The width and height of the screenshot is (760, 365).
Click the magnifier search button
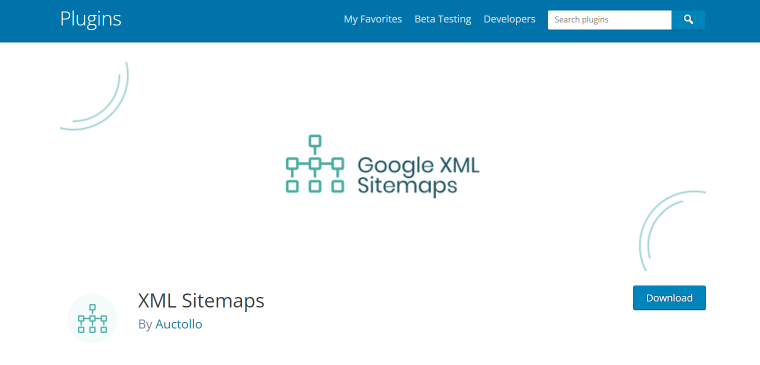click(x=688, y=20)
